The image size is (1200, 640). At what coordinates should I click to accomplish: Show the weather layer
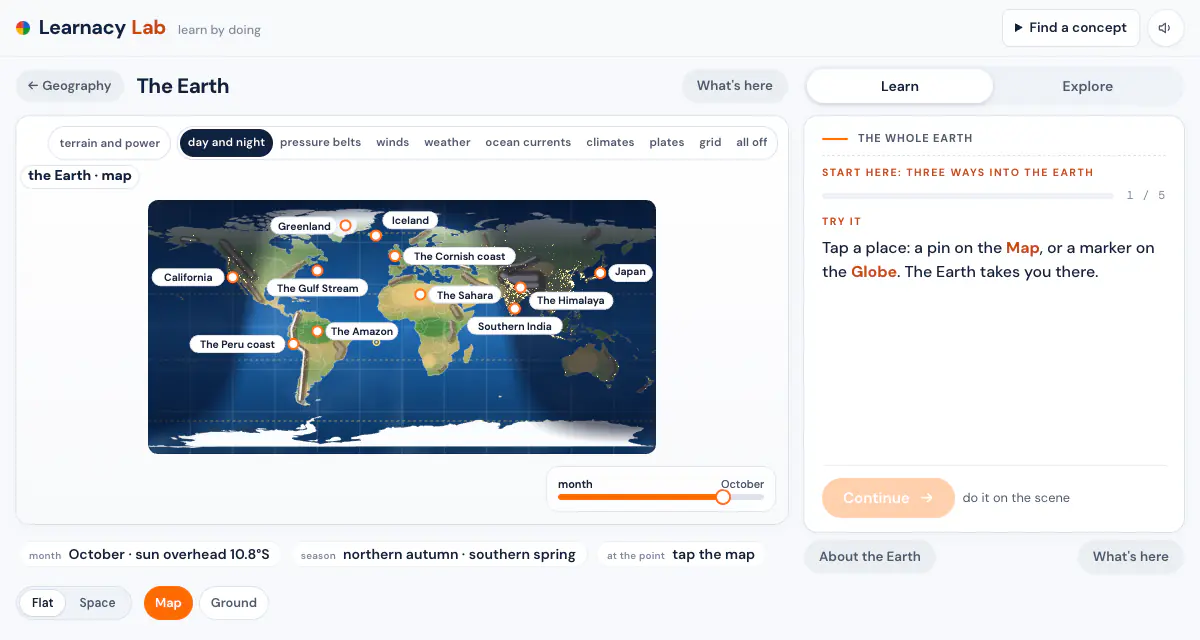(x=447, y=142)
